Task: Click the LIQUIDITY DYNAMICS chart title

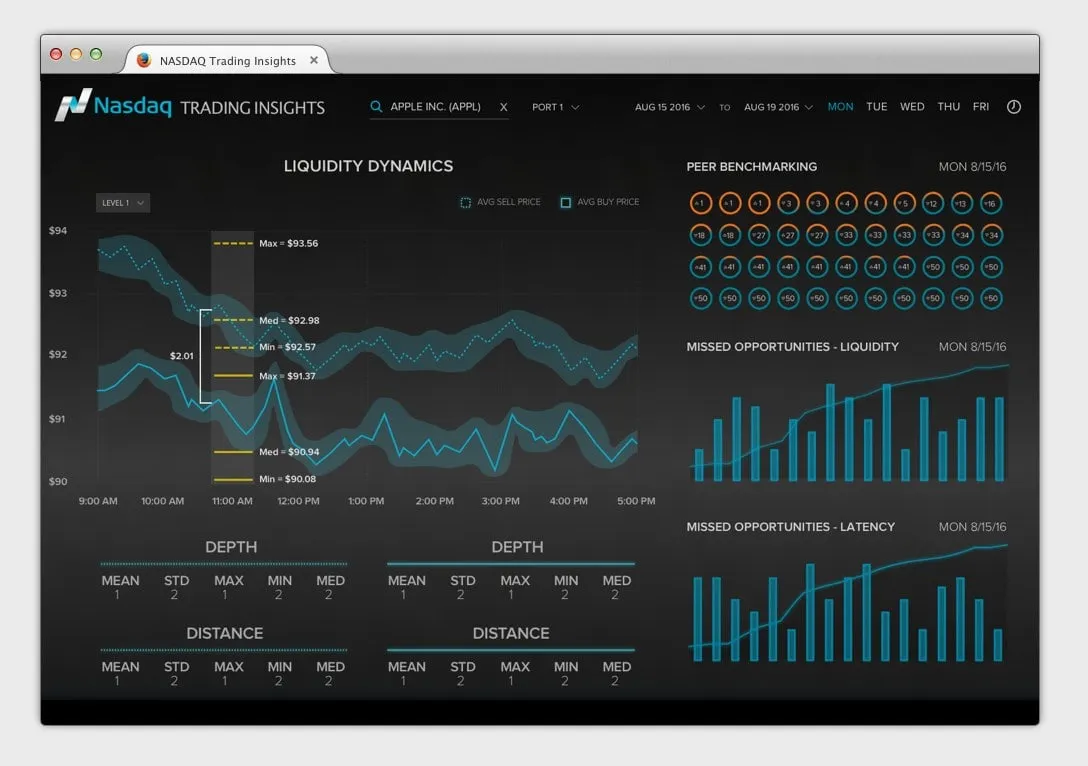Action: [x=368, y=166]
